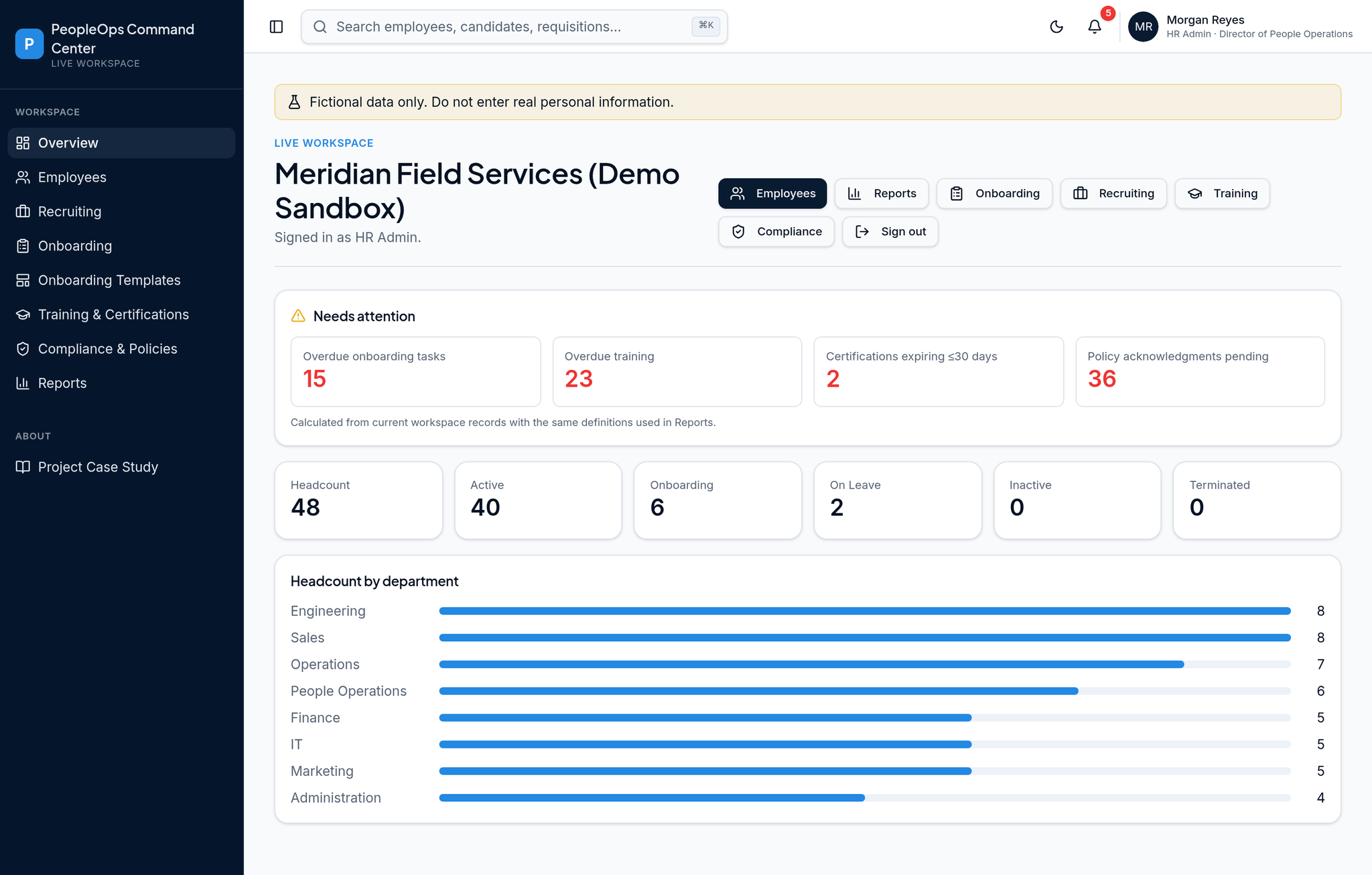Image resolution: width=1372 pixels, height=875 pixels.
Task: Click the ⌘K shortcut badge in search
Action: click(706, 26)
